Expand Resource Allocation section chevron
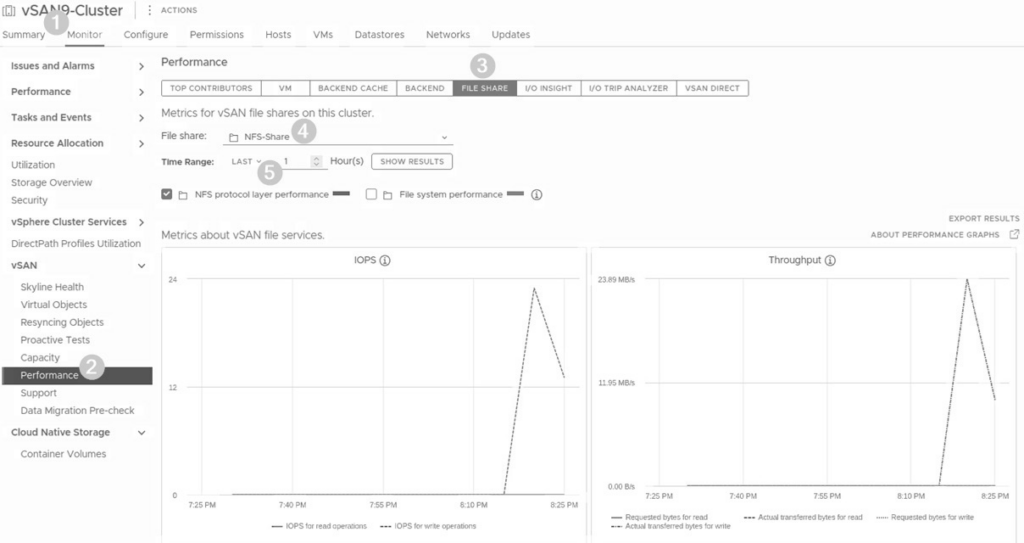Image resolution: width=1024 pixels, height=543 pixels. coord(141,144)
